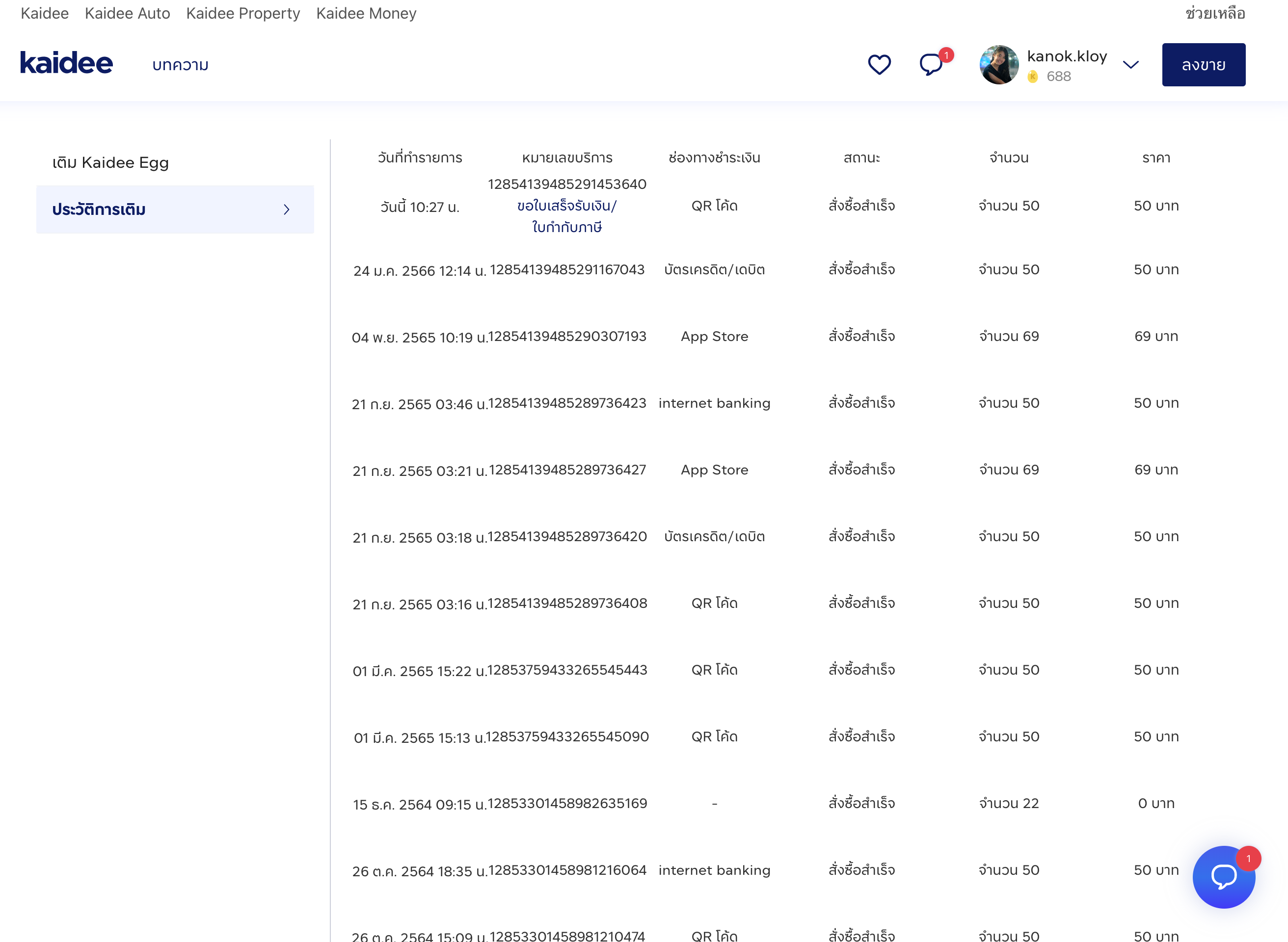Click the หมายเลขบริการ column header
This screenshot has height=942, width=1288.
click(567, 157)
